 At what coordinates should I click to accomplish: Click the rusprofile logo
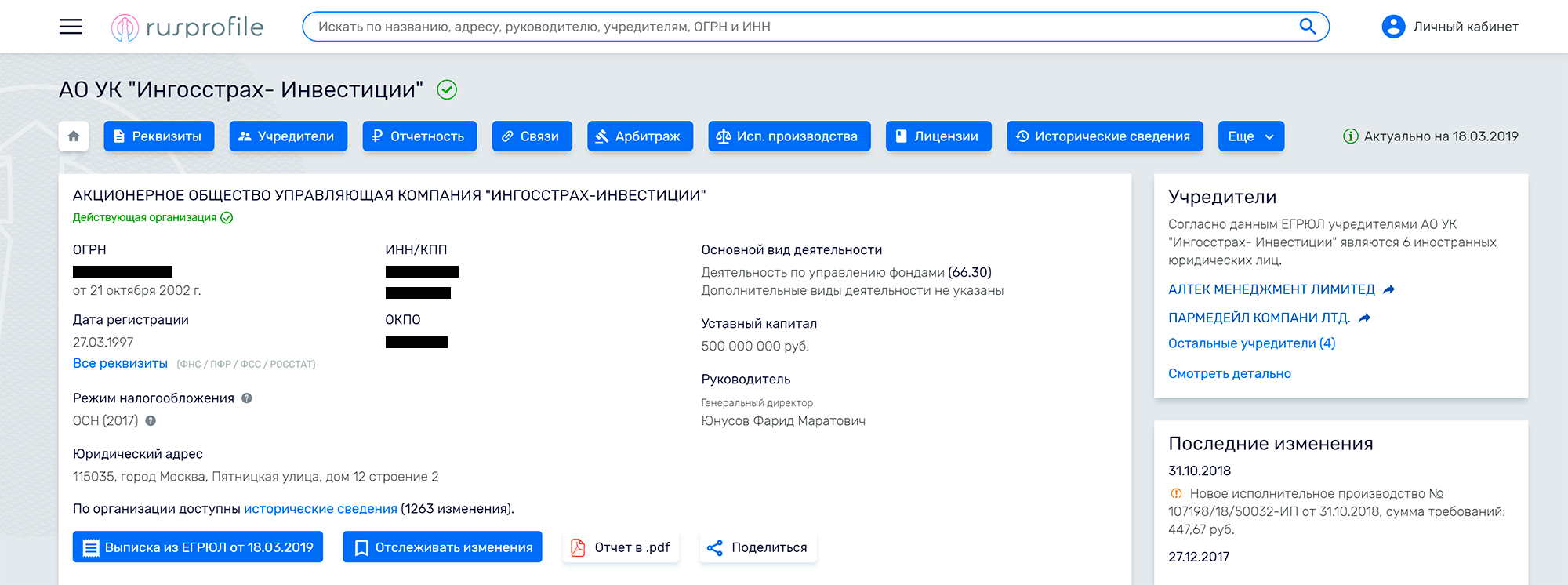(187, 27)
